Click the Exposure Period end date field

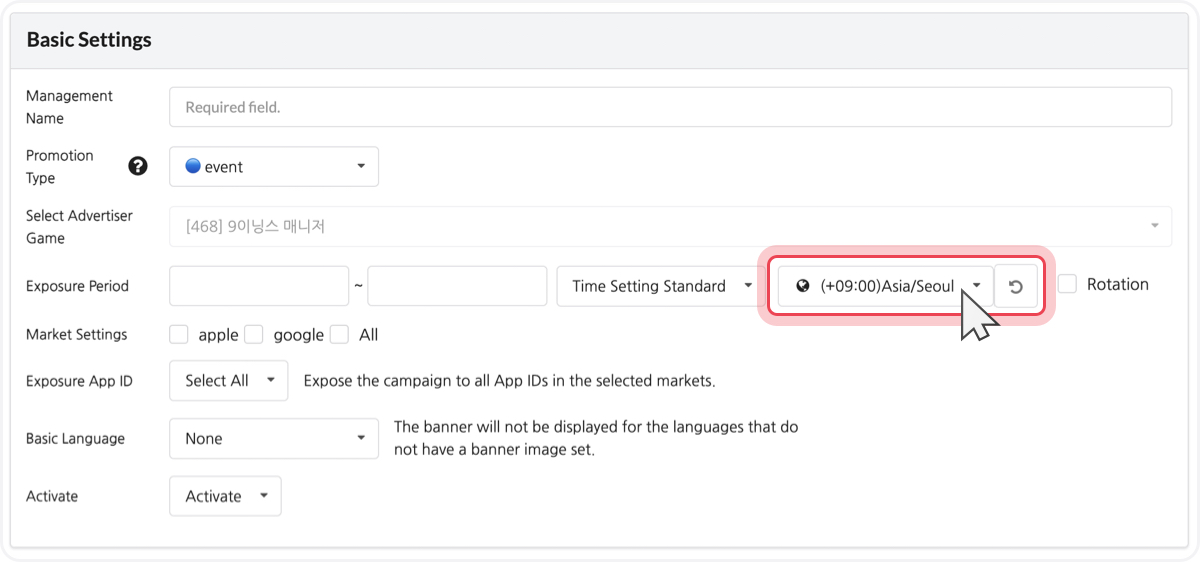tap(457, 286)
